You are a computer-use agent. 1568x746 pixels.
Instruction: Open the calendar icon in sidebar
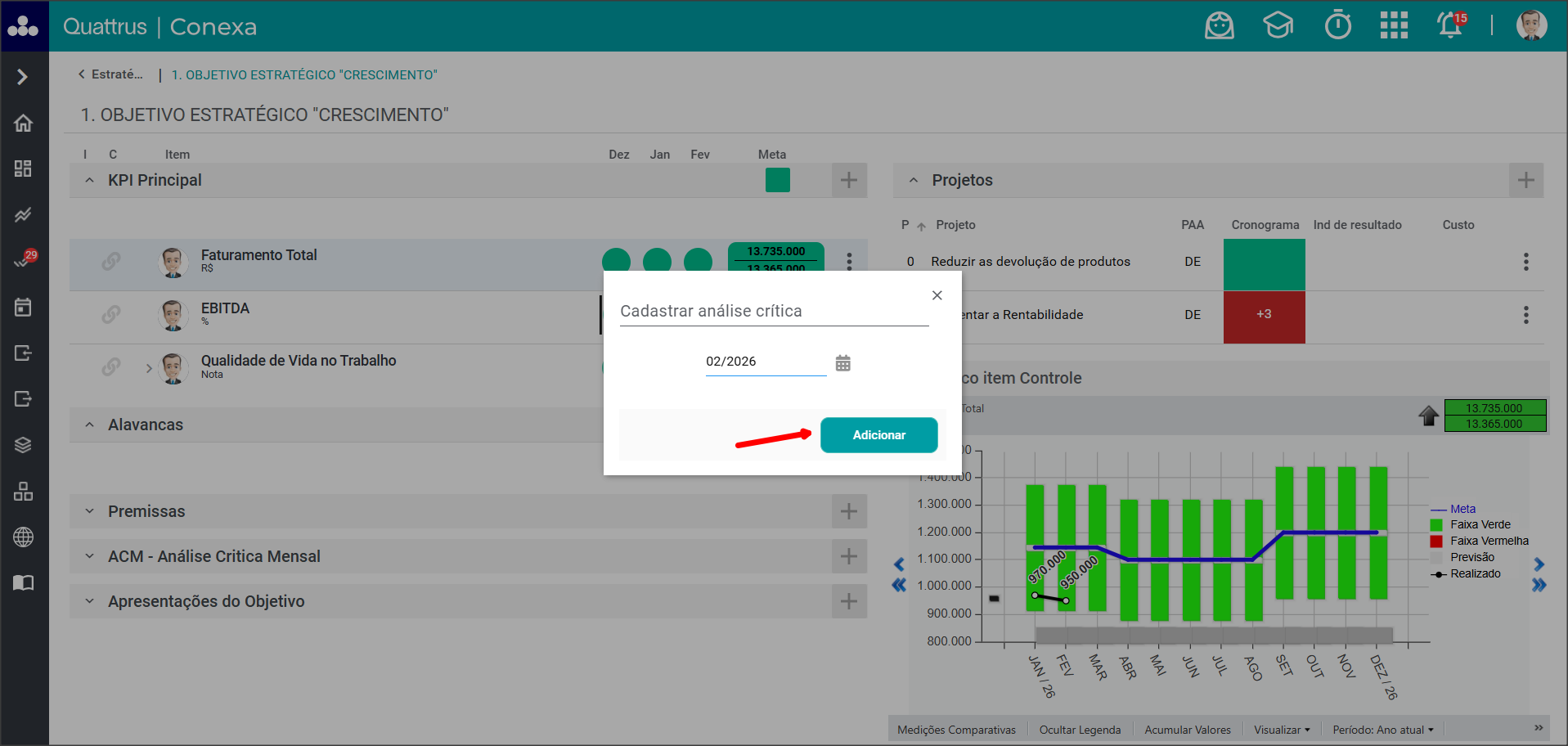point(23,308)
